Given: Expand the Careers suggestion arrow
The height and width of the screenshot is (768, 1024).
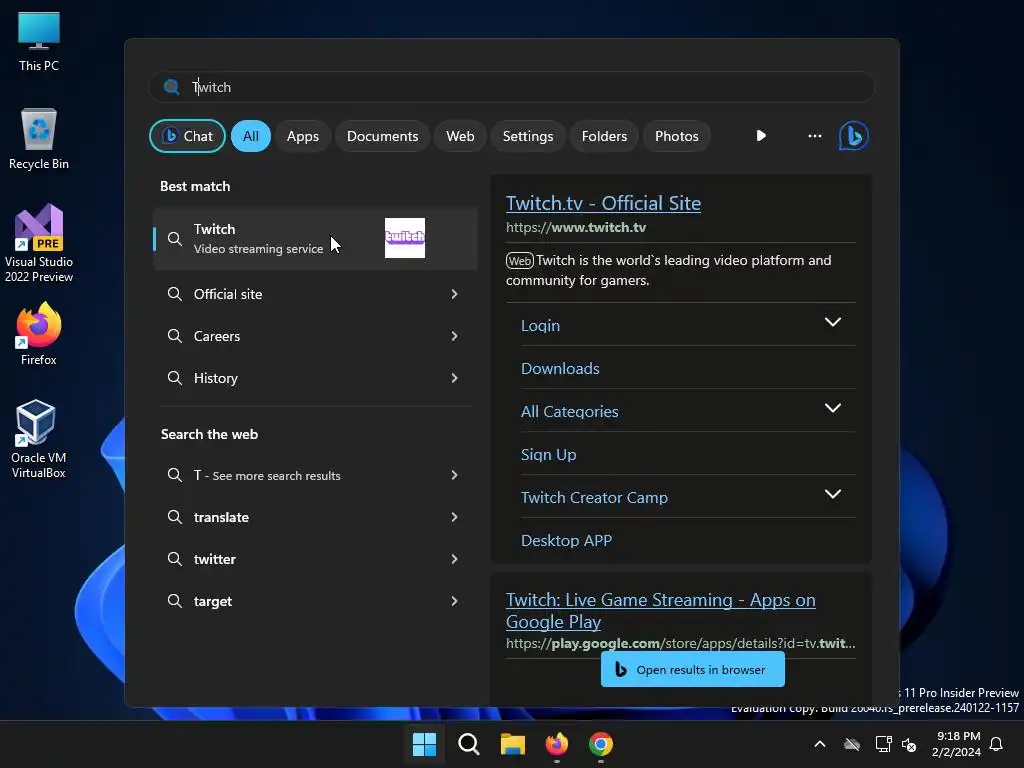Looking at the screenshot, I should (x=455, y=336).
